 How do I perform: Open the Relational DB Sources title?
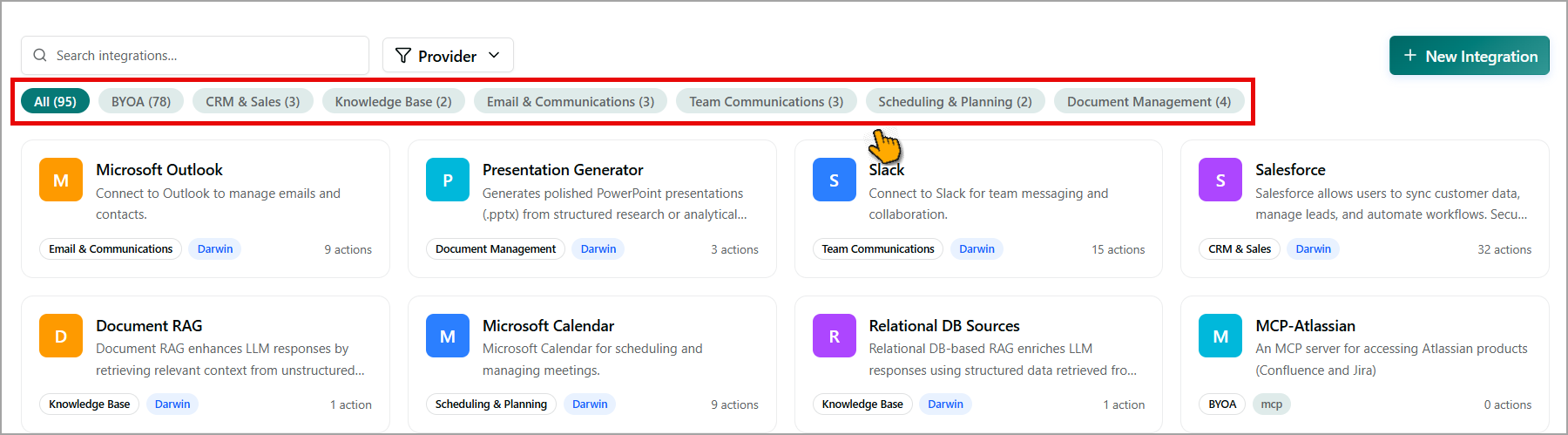click(944, 326)
